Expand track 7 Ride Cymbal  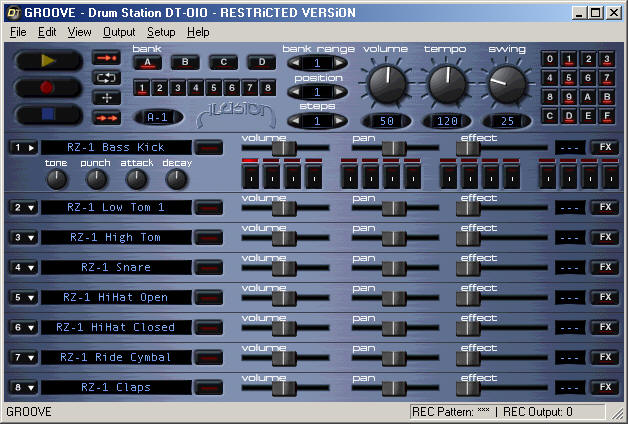(x=24, y=358)
